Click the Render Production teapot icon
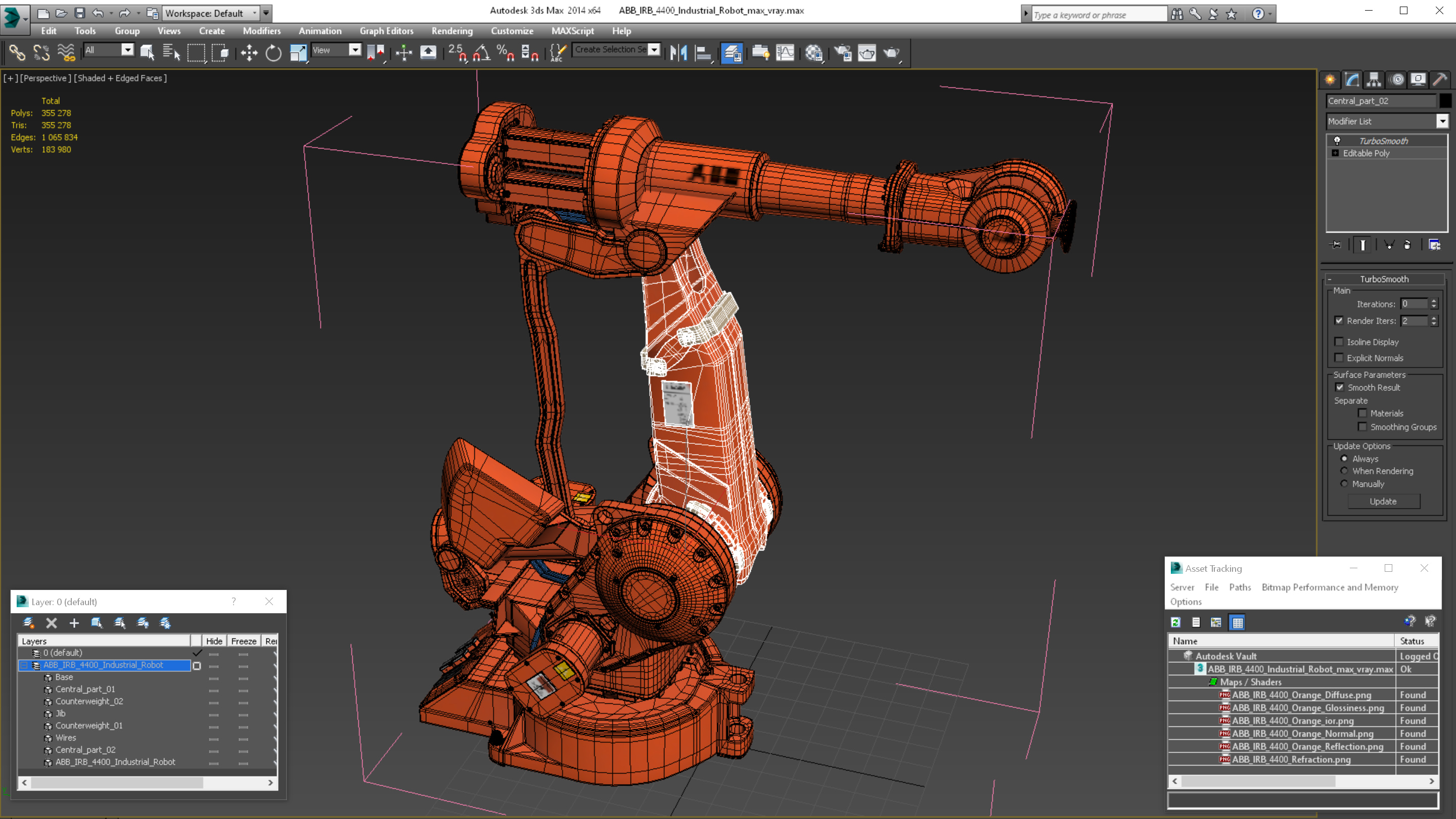This screenshot has width=1456, height=819. [x=892, y=53]
